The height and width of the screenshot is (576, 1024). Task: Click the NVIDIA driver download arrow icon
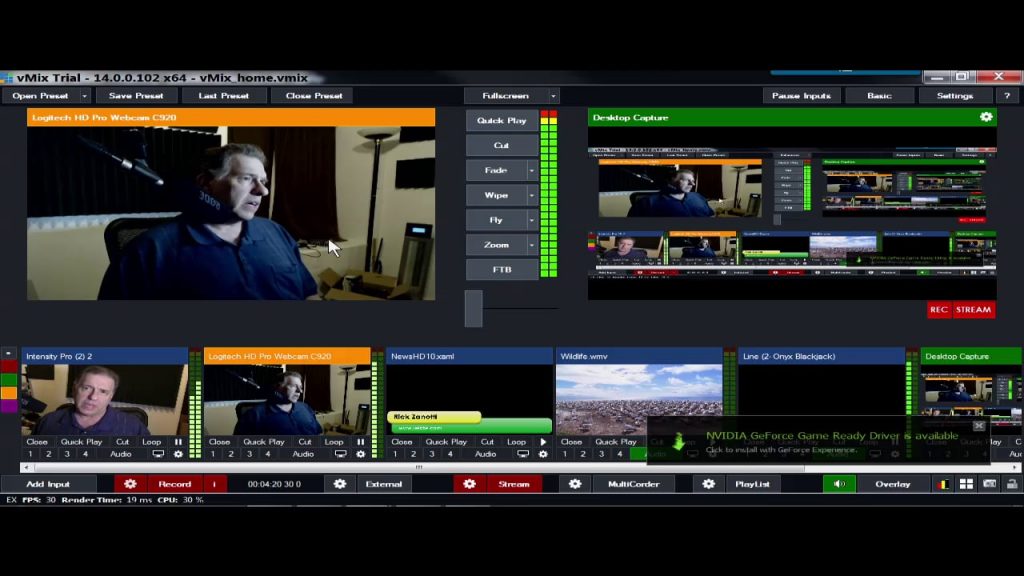[679, 441]
